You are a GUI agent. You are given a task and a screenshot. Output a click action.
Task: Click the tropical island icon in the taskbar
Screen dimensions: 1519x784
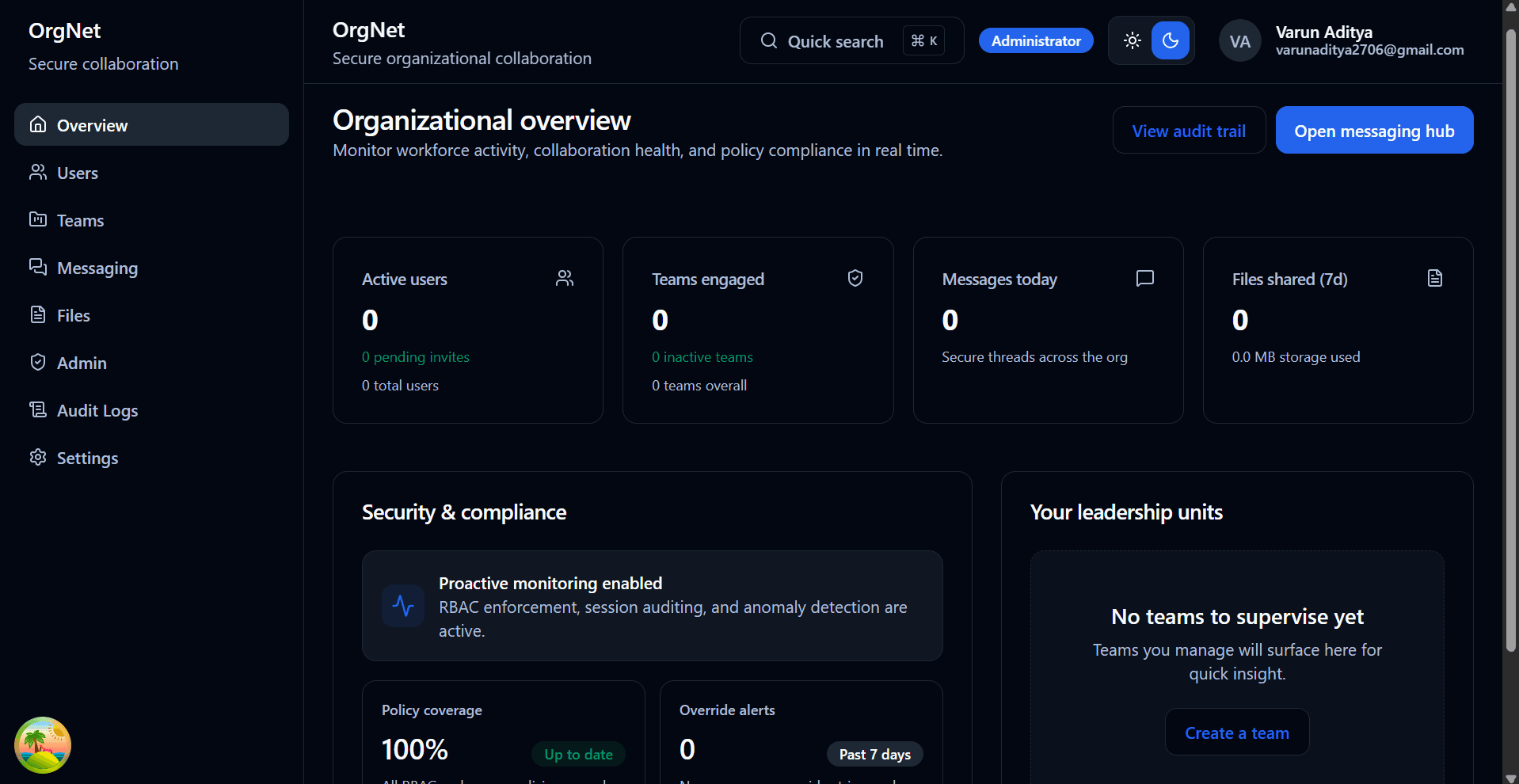[x=42, y=744]
